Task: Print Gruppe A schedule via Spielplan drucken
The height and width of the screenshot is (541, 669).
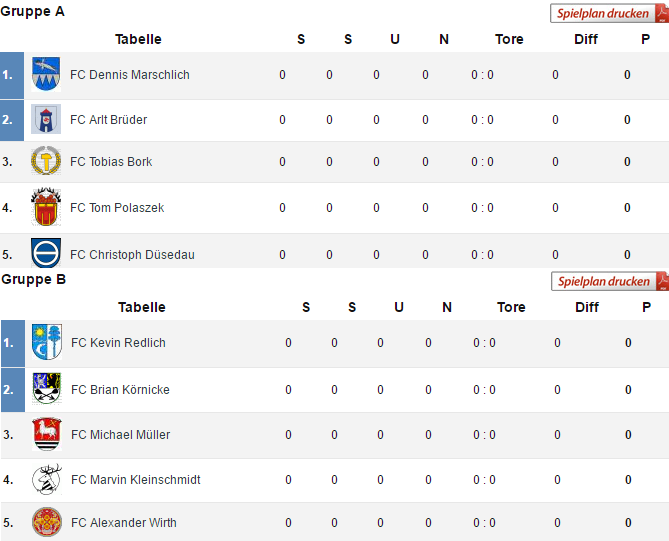Action: (608, 13)
